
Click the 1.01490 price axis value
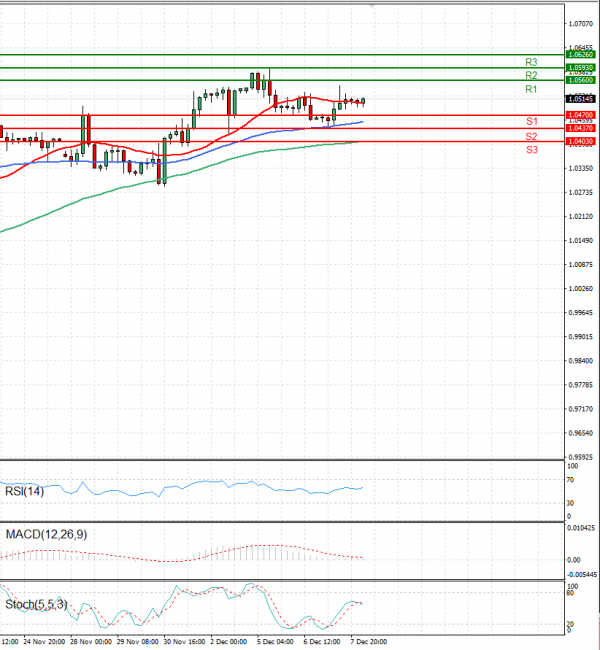(x=581, y=240)
